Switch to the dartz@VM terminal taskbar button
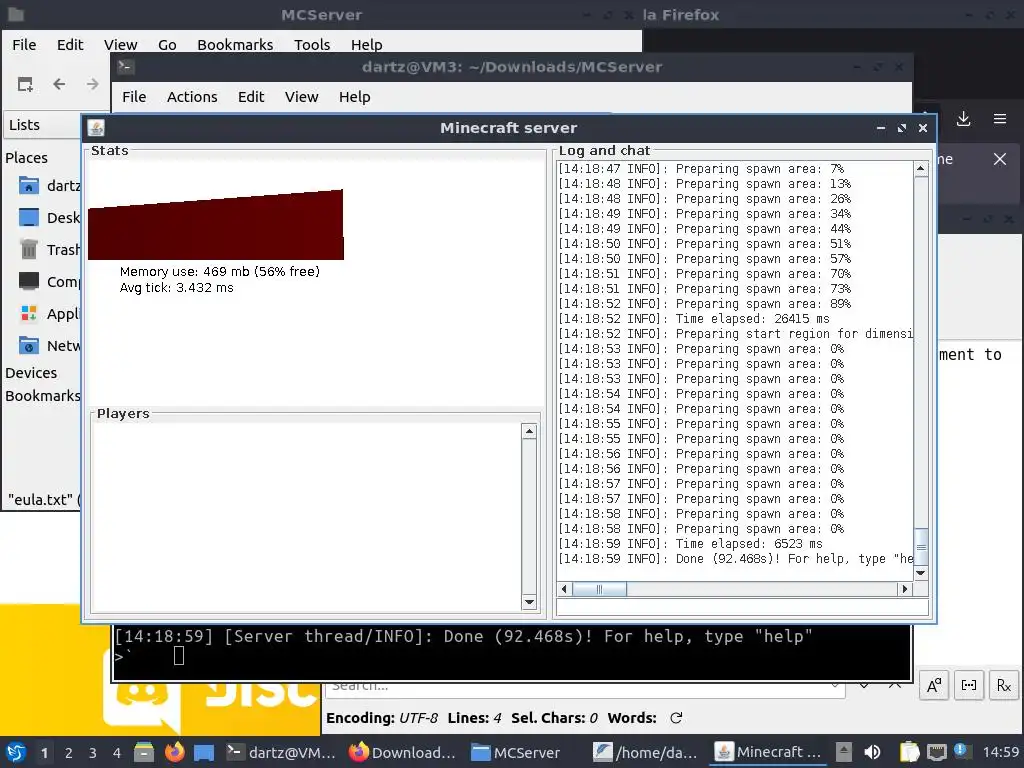The image size is (1024, 768). pyautogui.click(x=281, y=753)
